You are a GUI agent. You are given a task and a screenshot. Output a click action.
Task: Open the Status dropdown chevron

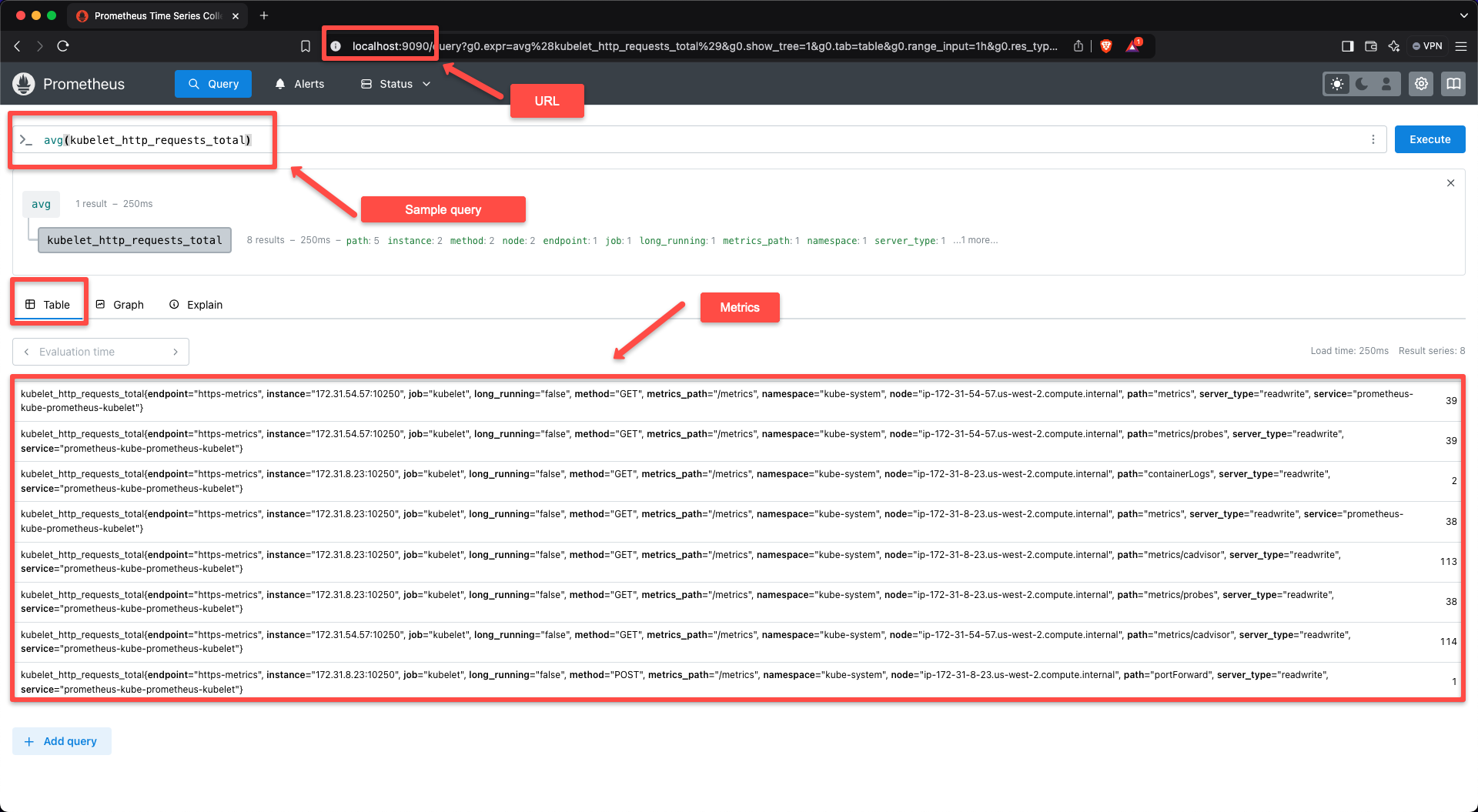coord(427,84)
